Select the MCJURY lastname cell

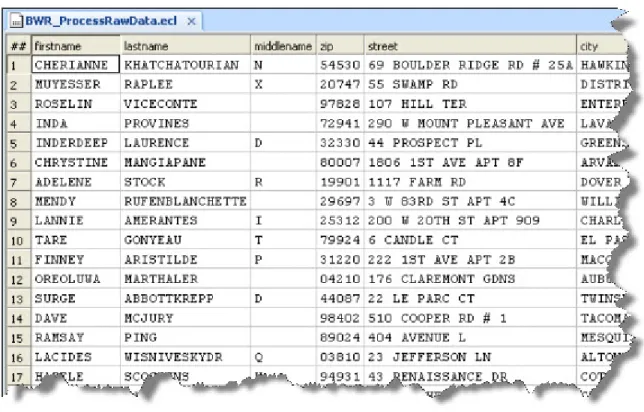pyautogui.click(x=186, y=318)
